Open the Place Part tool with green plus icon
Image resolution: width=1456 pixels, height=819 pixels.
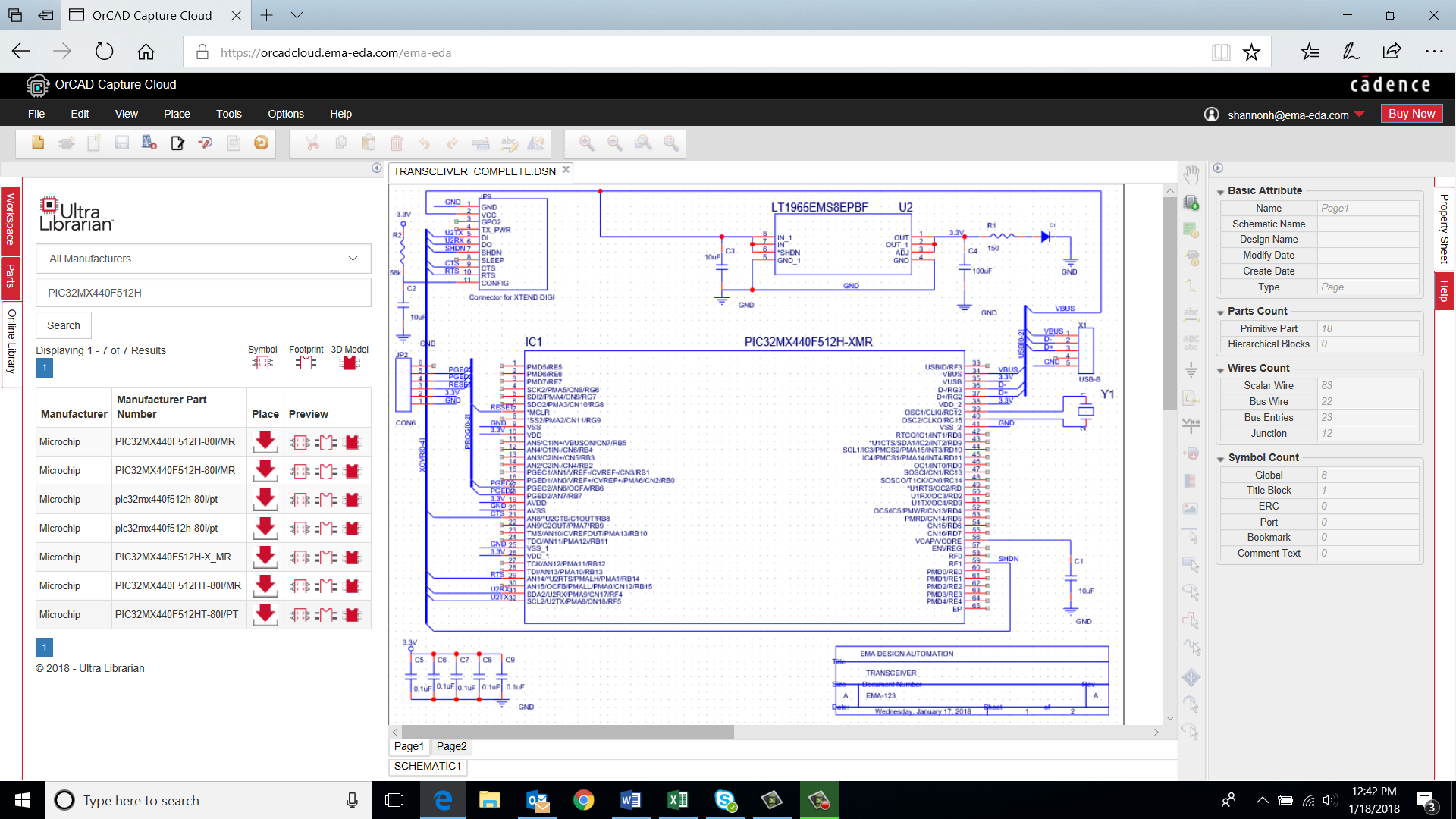pyautogui.click(x=1191, y=203)
